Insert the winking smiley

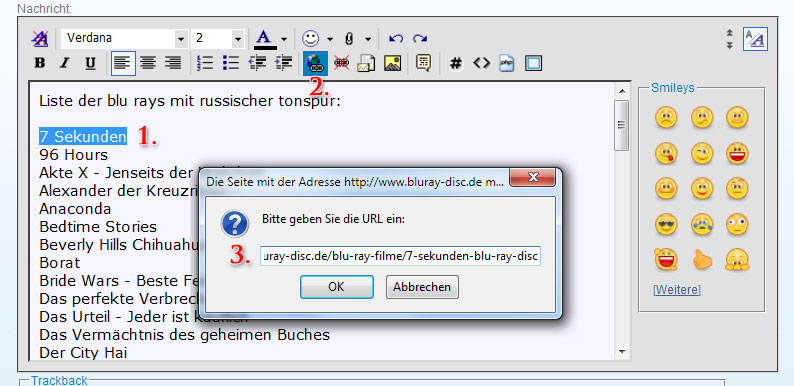tap(702, 153)
